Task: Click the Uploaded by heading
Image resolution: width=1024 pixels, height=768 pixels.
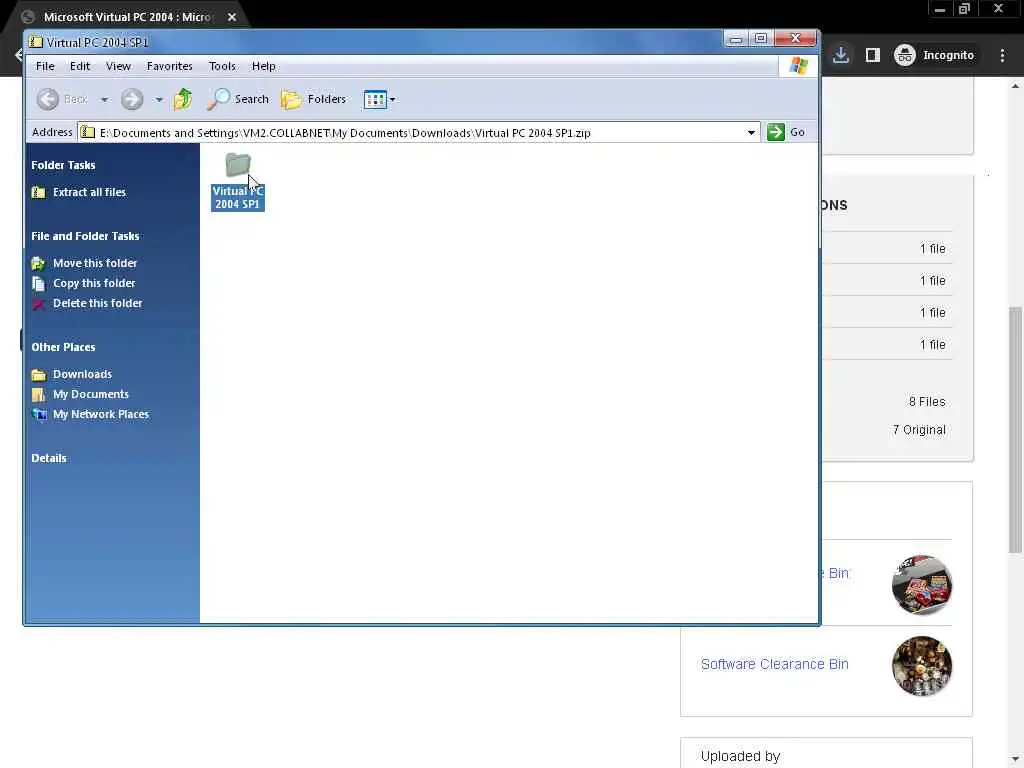Action: (x=741, y=756)
